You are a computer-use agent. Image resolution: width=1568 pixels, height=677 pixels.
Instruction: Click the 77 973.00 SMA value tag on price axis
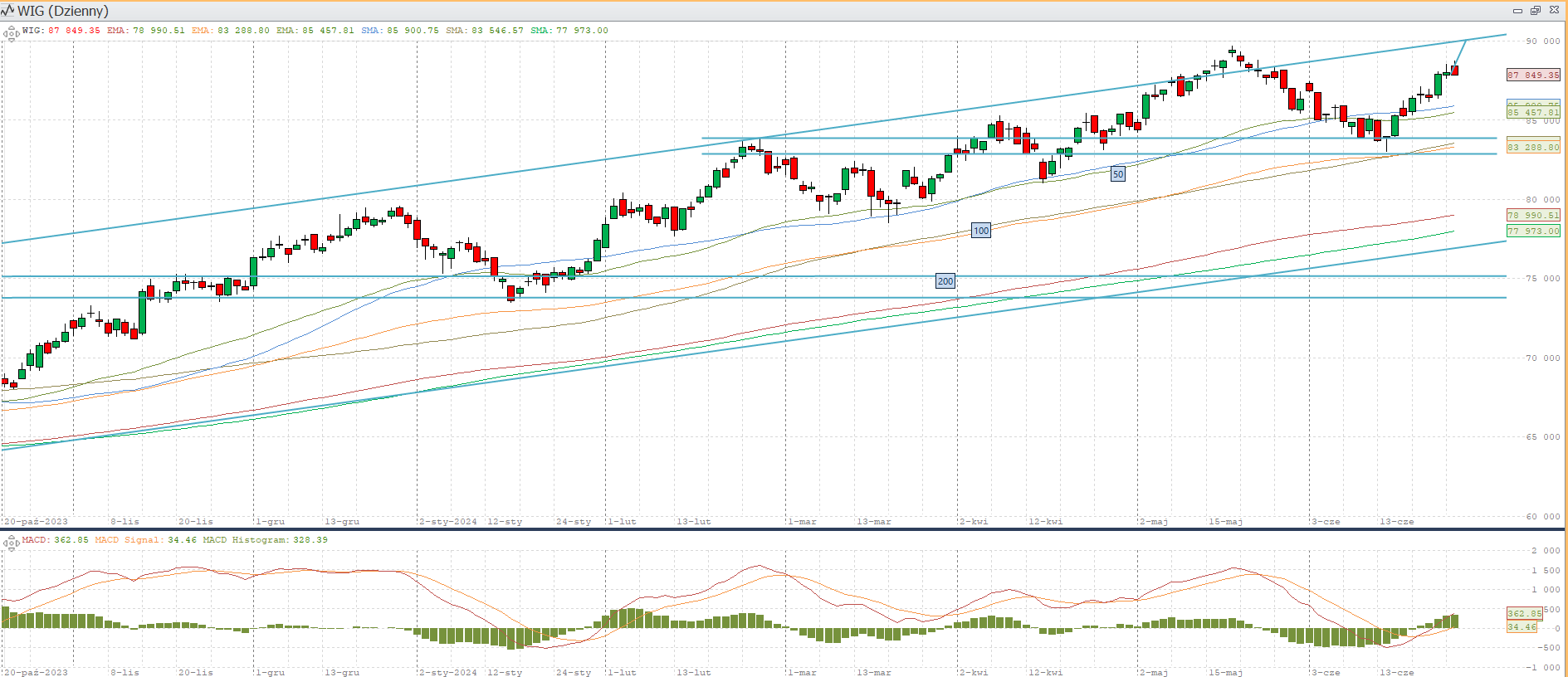coord(1533,231)
